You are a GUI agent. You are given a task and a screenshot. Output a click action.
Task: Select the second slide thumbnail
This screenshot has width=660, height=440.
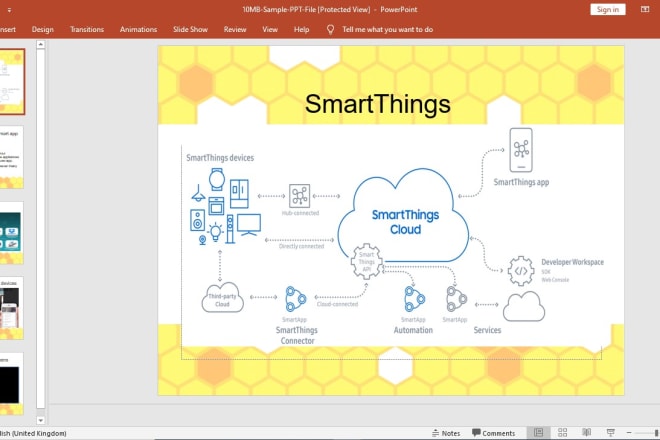(12, 157)
